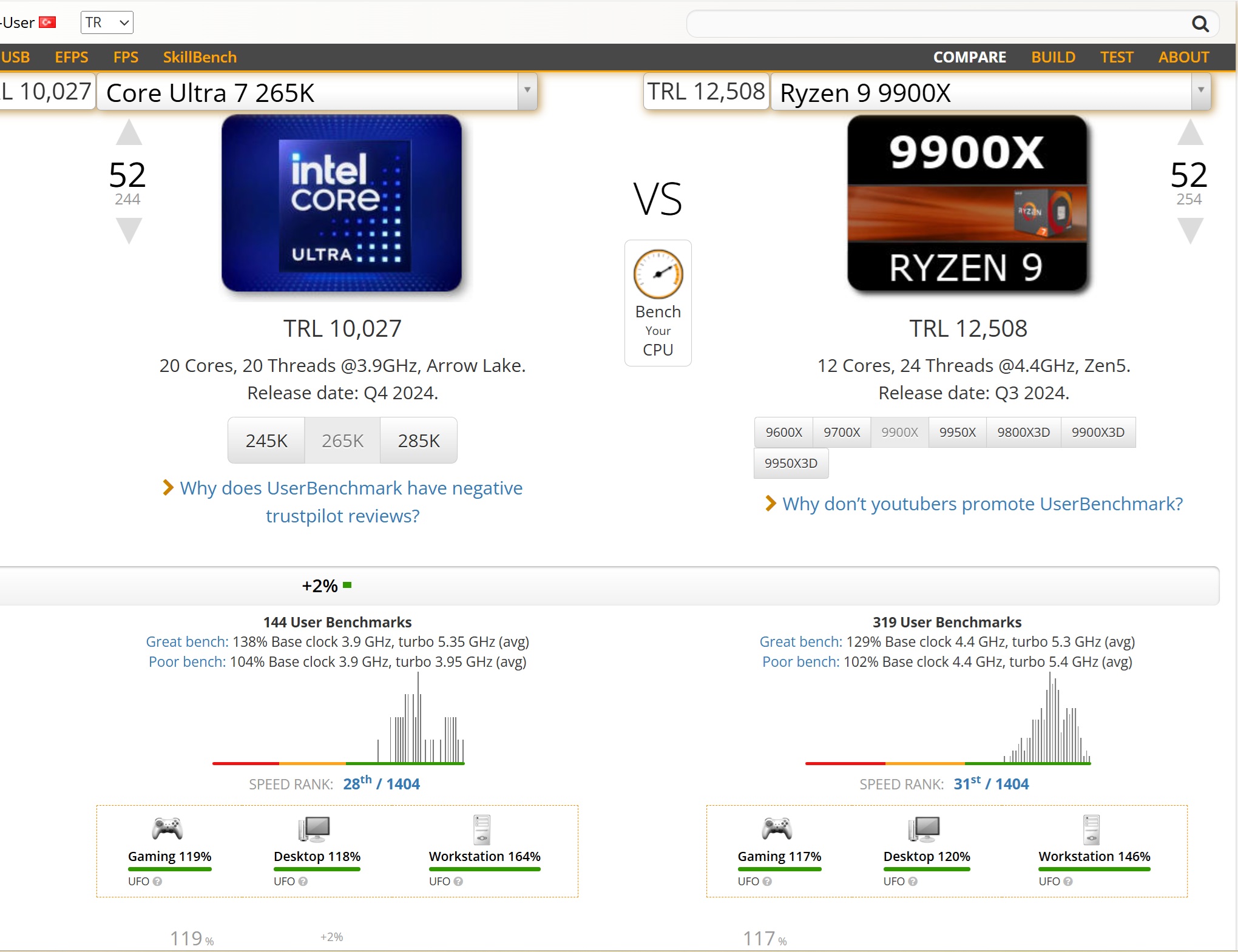Select the 9950X3D variant button

click(791, 463)
